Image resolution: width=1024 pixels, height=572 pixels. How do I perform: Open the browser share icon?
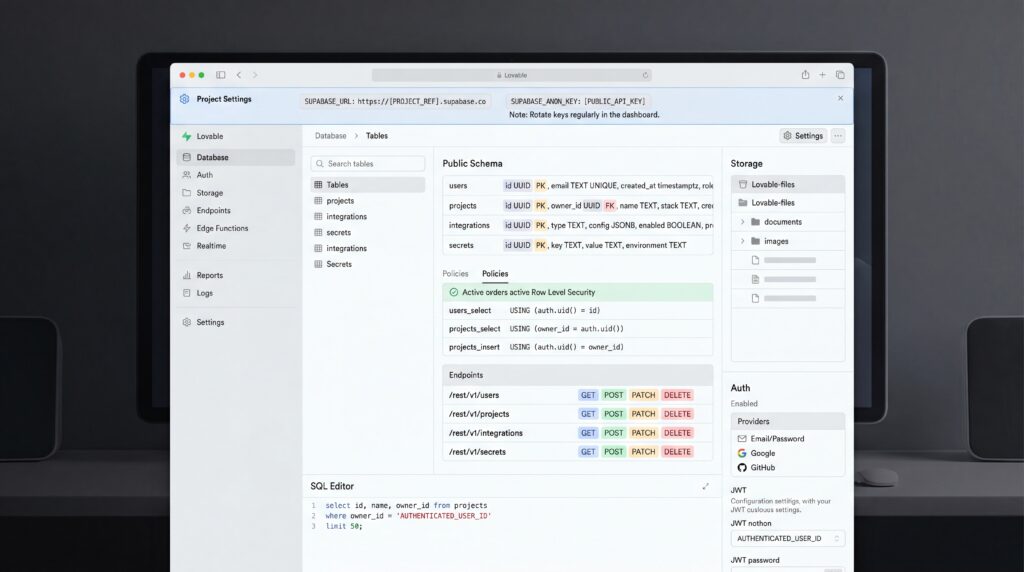tap(805, 74)
